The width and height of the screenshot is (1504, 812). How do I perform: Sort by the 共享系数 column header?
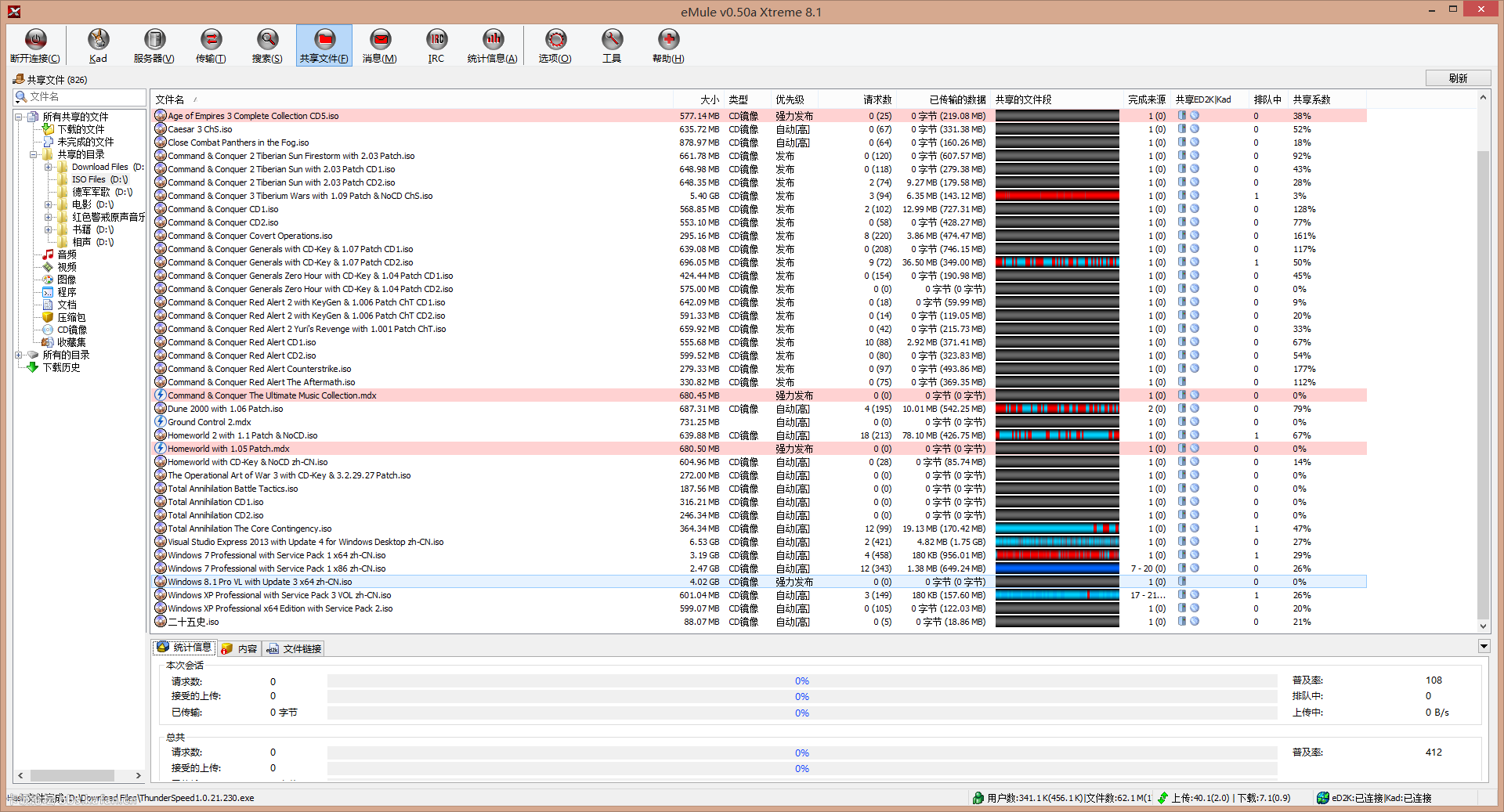pyautogui.click(x=1327, y=99)
